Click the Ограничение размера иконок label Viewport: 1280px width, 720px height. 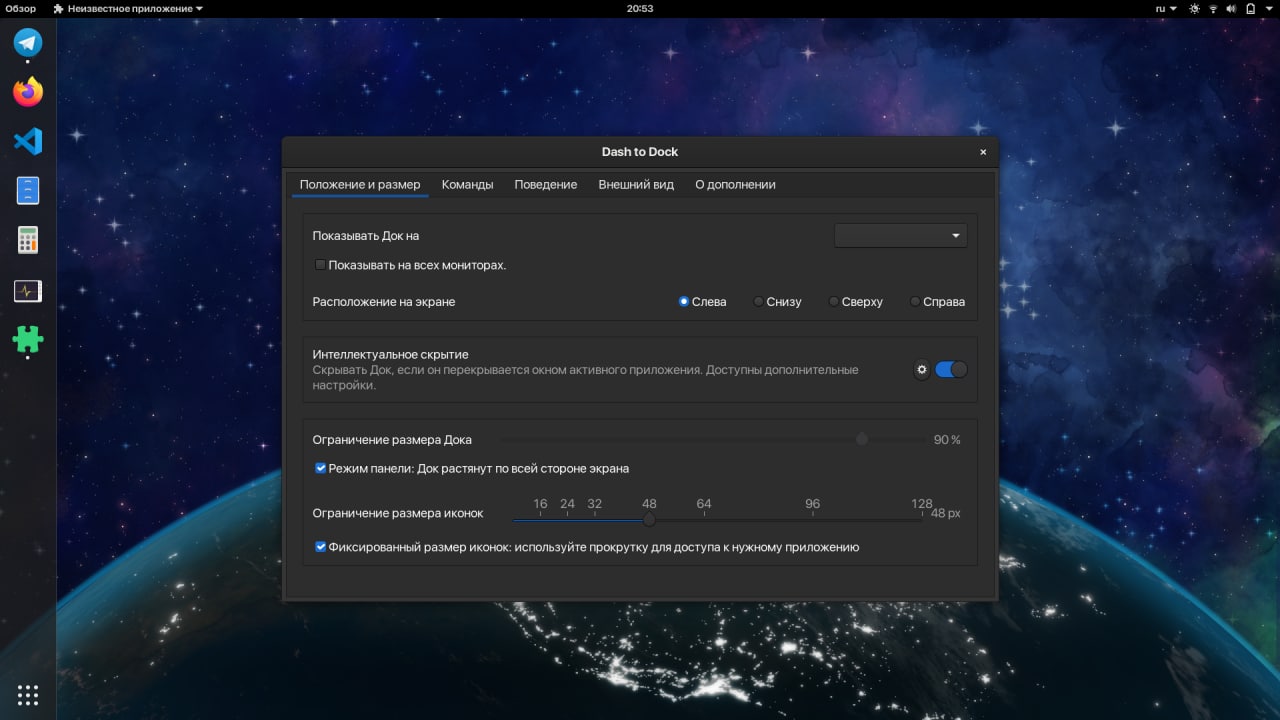(x=398, y=513)
